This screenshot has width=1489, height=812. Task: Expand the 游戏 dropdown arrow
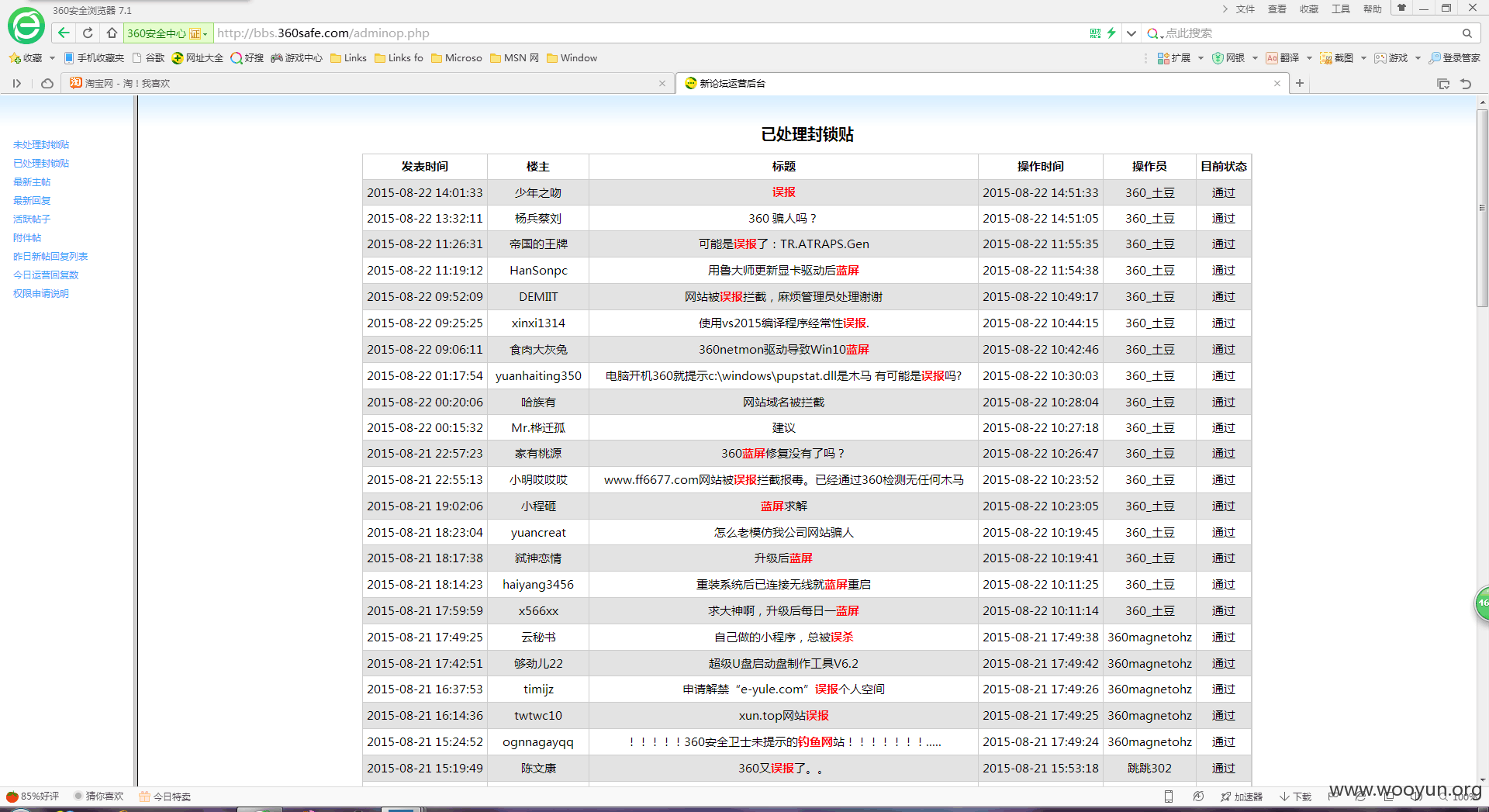coord(1418,58)
